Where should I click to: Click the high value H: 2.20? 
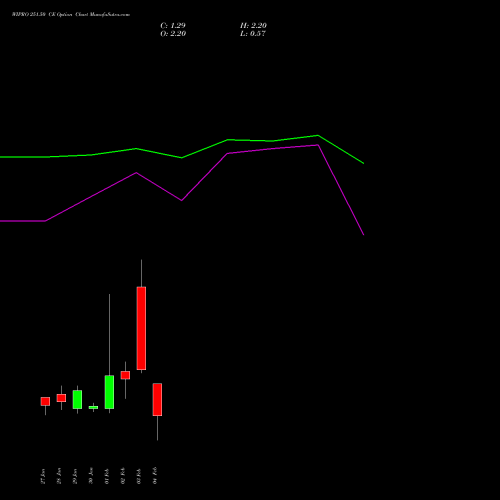(253, 25)
